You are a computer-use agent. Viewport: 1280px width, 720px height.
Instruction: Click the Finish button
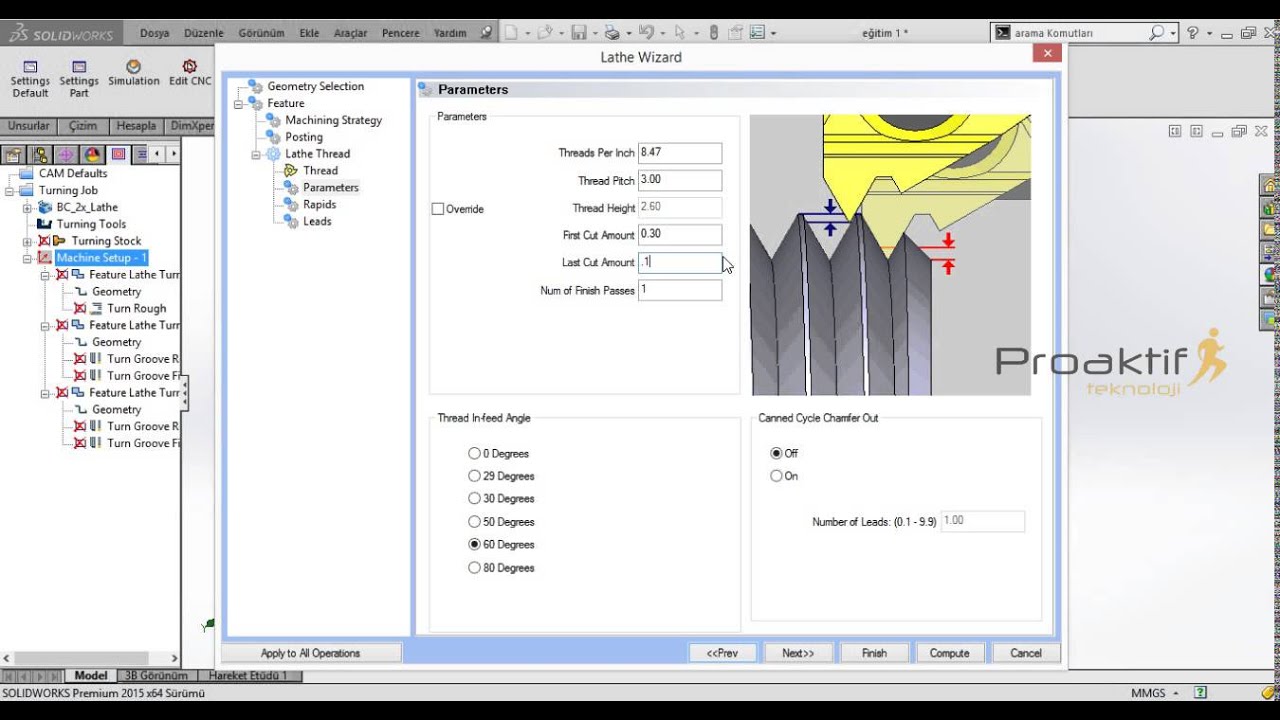874,653
